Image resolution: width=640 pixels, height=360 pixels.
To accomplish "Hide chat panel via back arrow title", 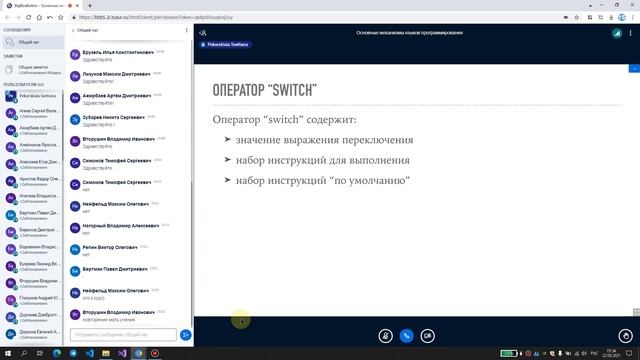I will [x=85, y=30].
